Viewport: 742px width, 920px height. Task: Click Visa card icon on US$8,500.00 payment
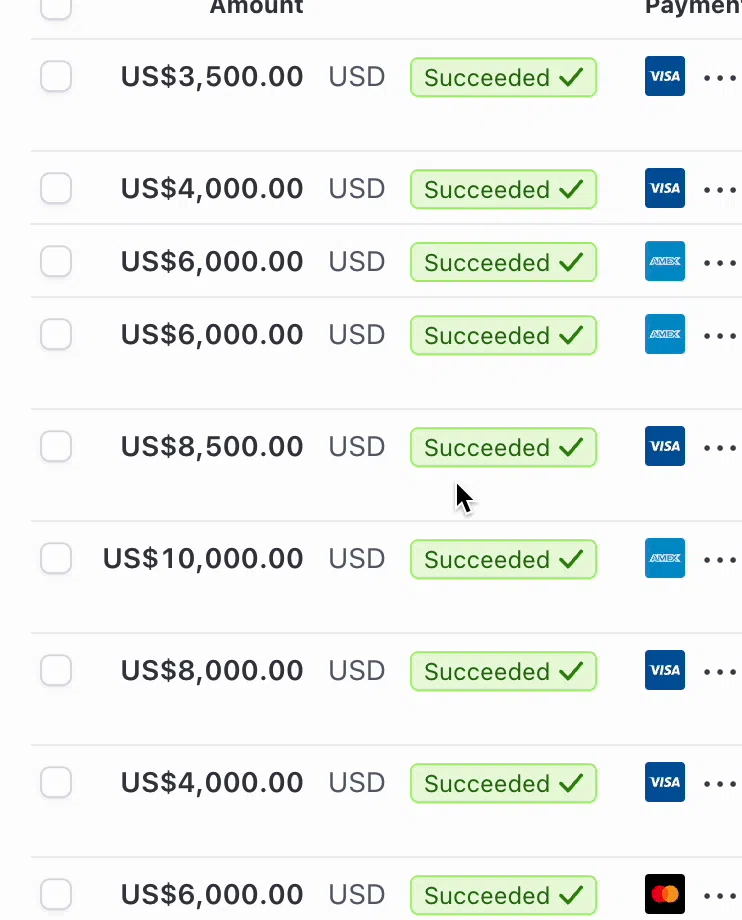665,447
